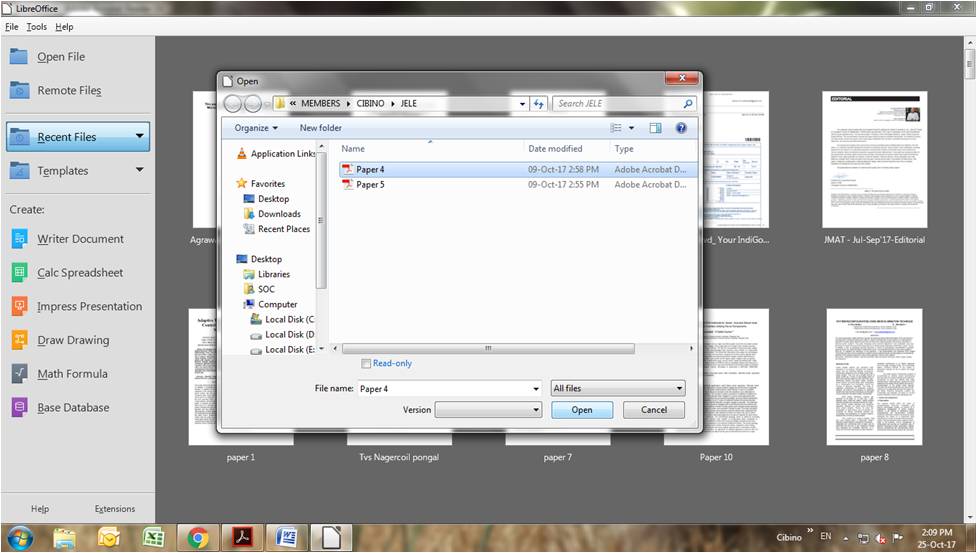977x553 pixels.
Task: Click the change view icon in dialog toolbar
Action: [x=616, y=128]
